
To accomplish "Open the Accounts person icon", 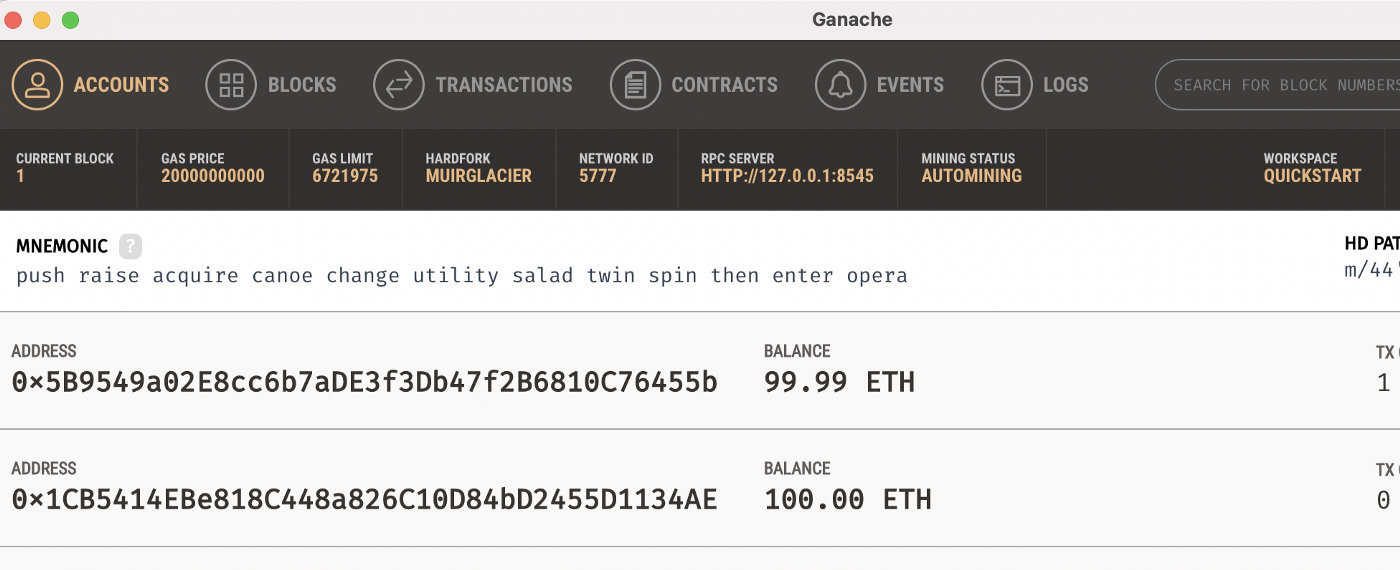I will [x=37, y=85].
